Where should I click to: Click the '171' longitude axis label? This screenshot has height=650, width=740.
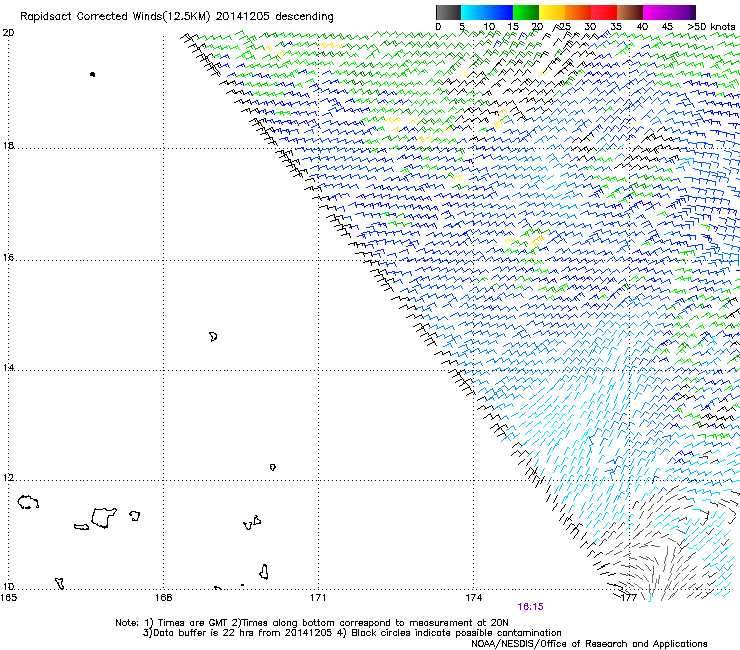pyautogui.click(x=318, y=598)
